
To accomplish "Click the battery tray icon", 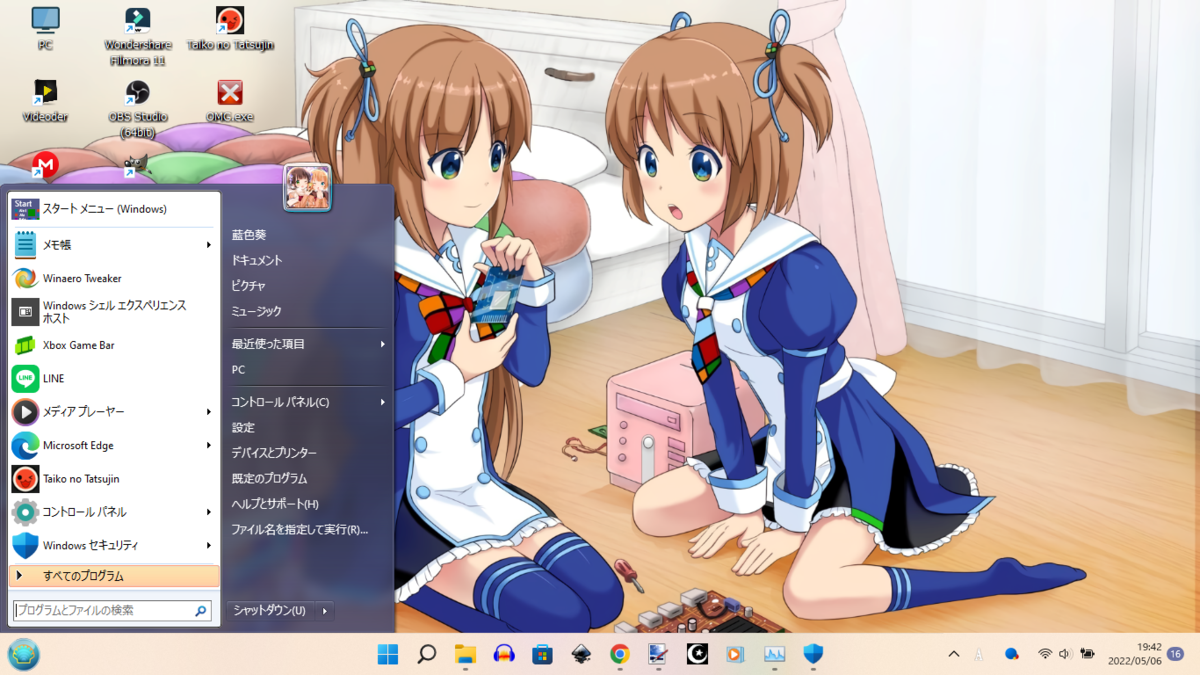I will 1086,654.
